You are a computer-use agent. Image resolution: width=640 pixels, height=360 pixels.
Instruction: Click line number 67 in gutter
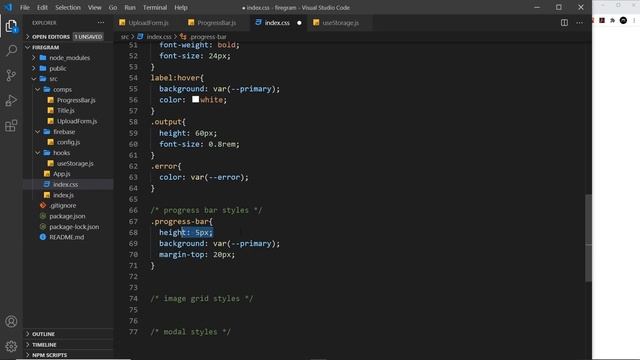tap(133, 221)
